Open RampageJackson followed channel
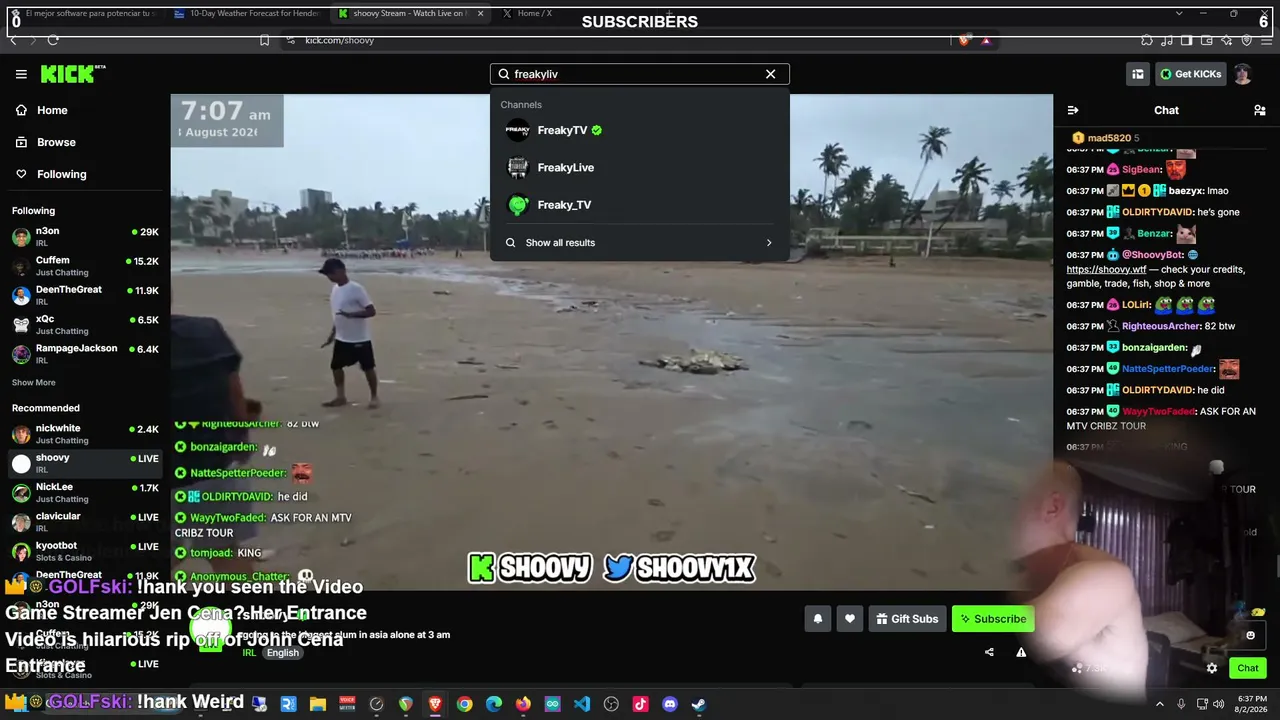The height and width of the screenshot is (720, 1280). point(84,353)
